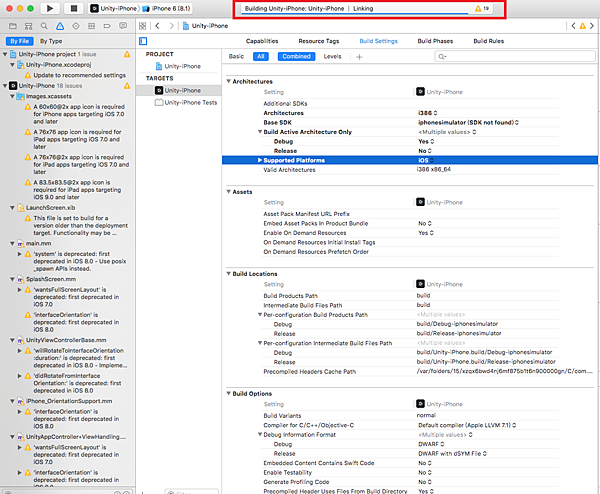Jump to previous issue arrow at top right
The height and width of the screenshot is (494, 600).
573,26
